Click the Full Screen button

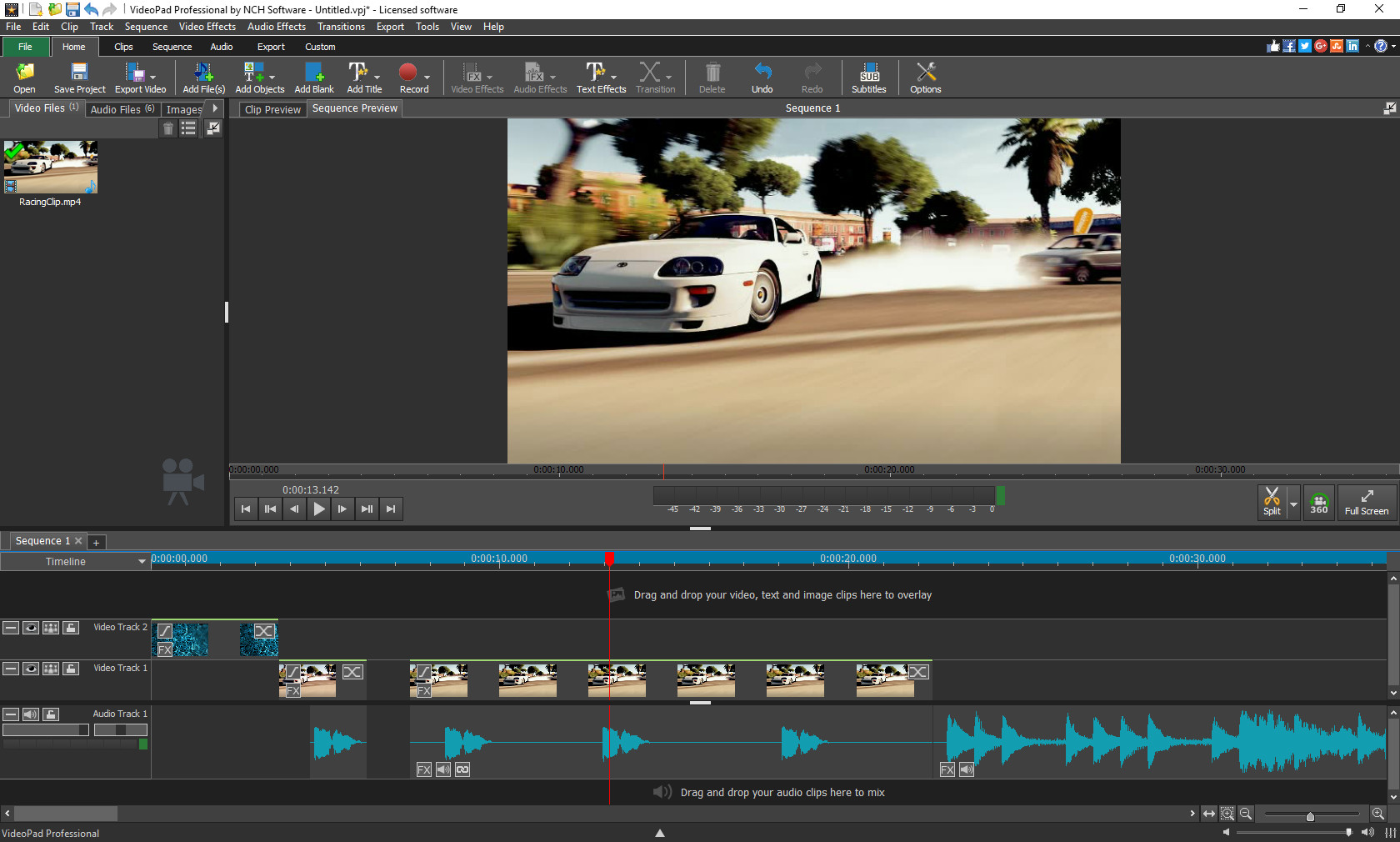[x=1366, y=502]
